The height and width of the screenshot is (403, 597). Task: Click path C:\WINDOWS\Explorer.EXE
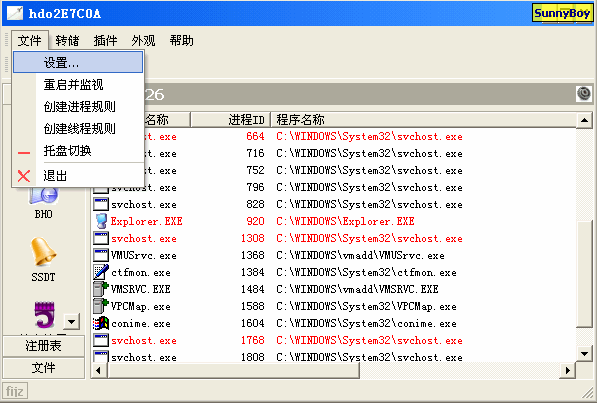(345, 221)
